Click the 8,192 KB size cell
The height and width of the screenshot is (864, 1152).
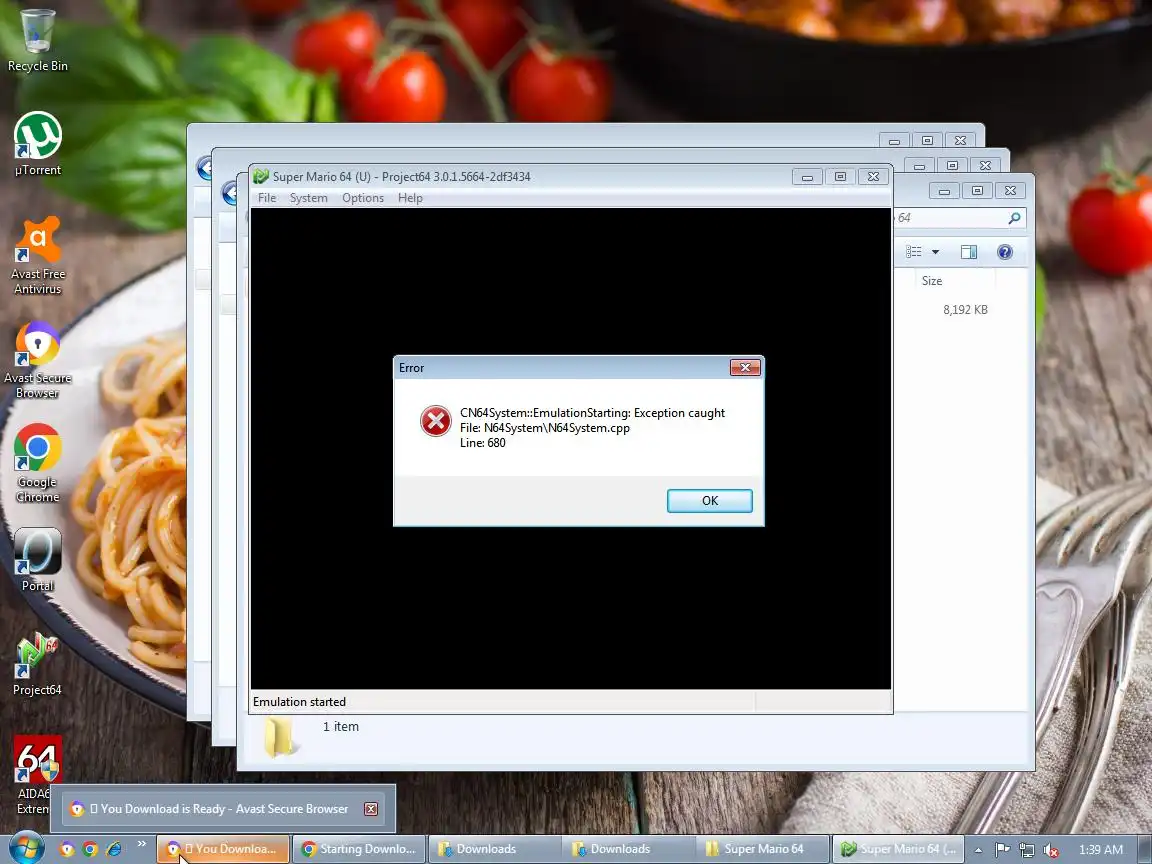click(x=965, y=310)
